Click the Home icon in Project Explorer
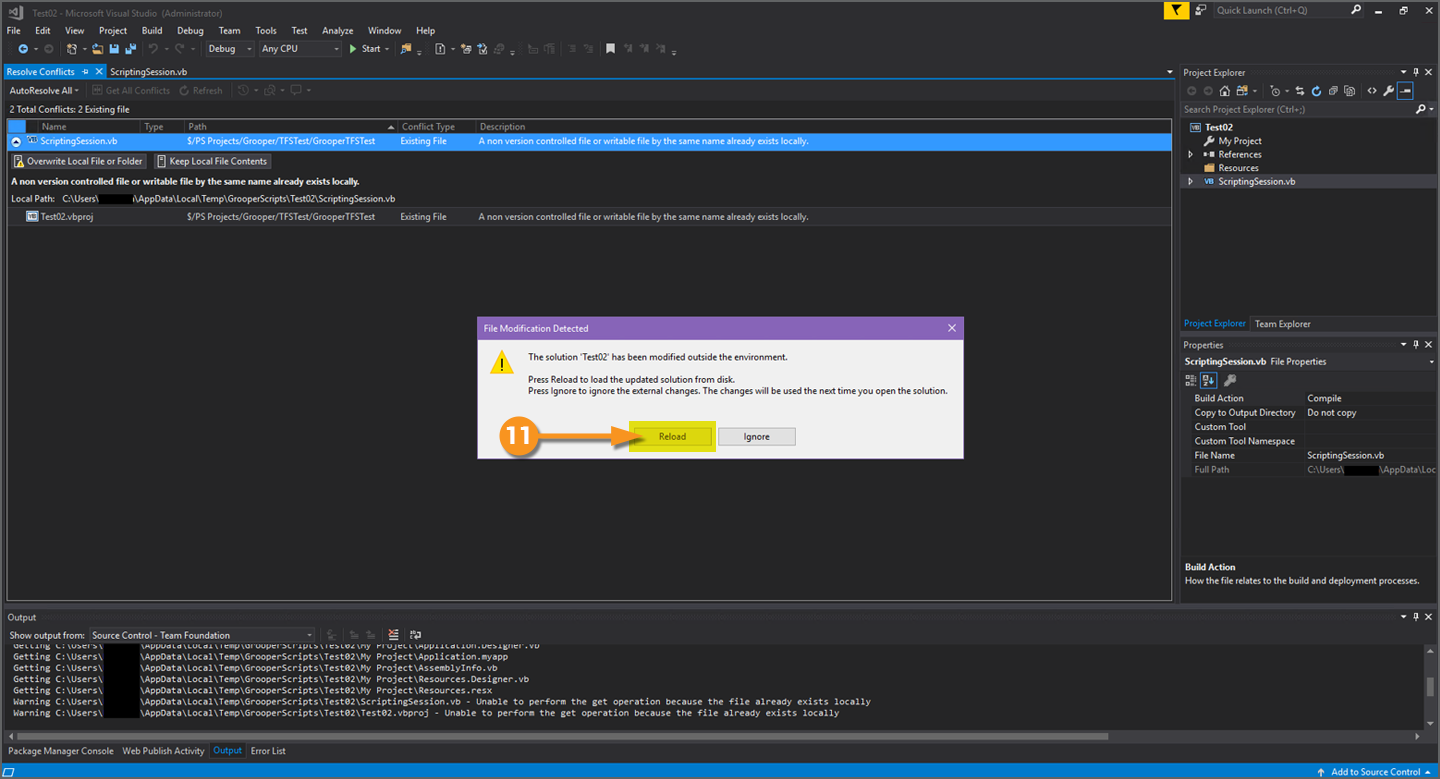This screenshot has width=1440, height=779. click(1225, 91)
